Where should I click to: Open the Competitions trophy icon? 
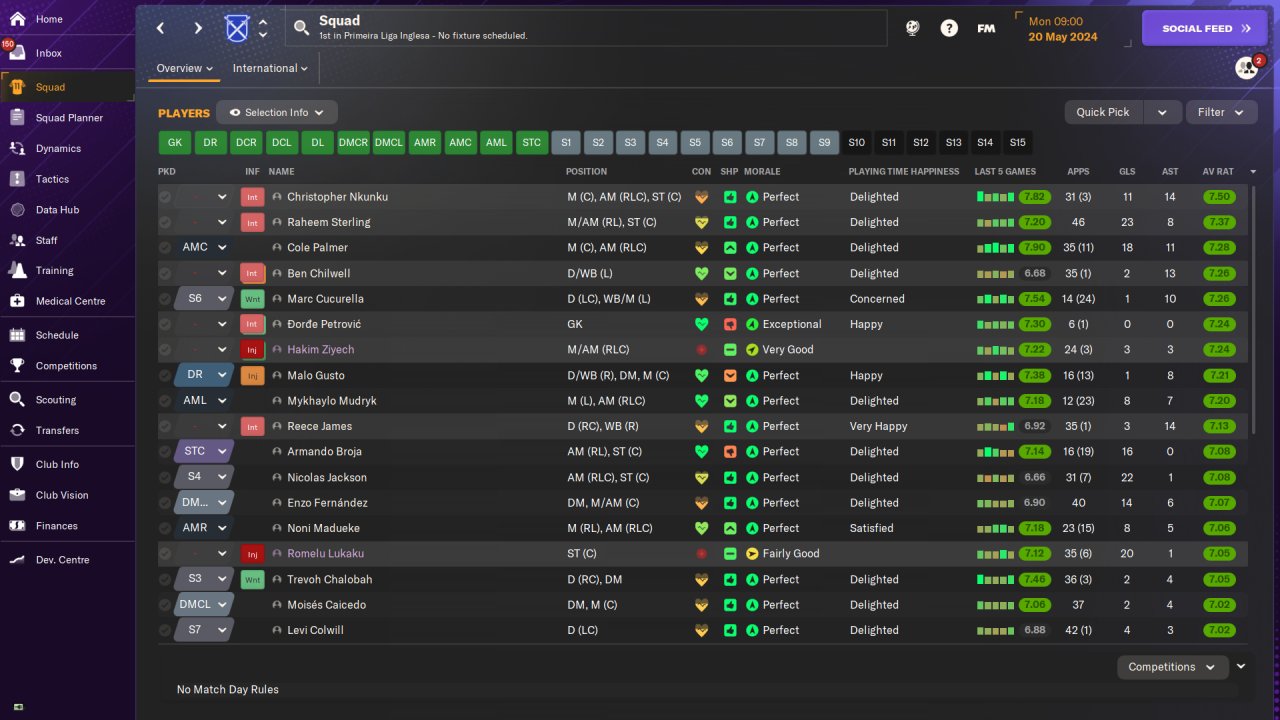coord(17,366)
